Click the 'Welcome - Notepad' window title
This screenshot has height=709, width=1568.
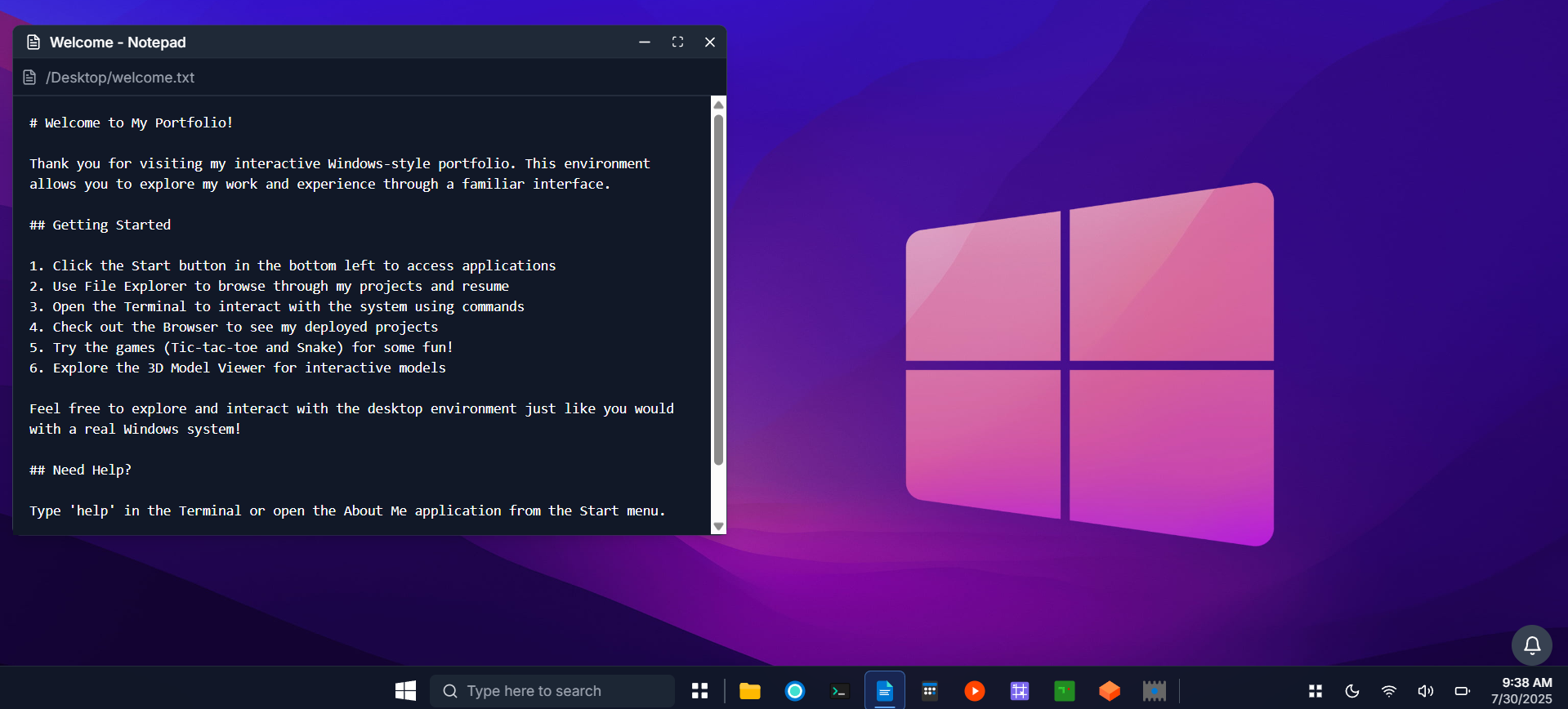118,42
